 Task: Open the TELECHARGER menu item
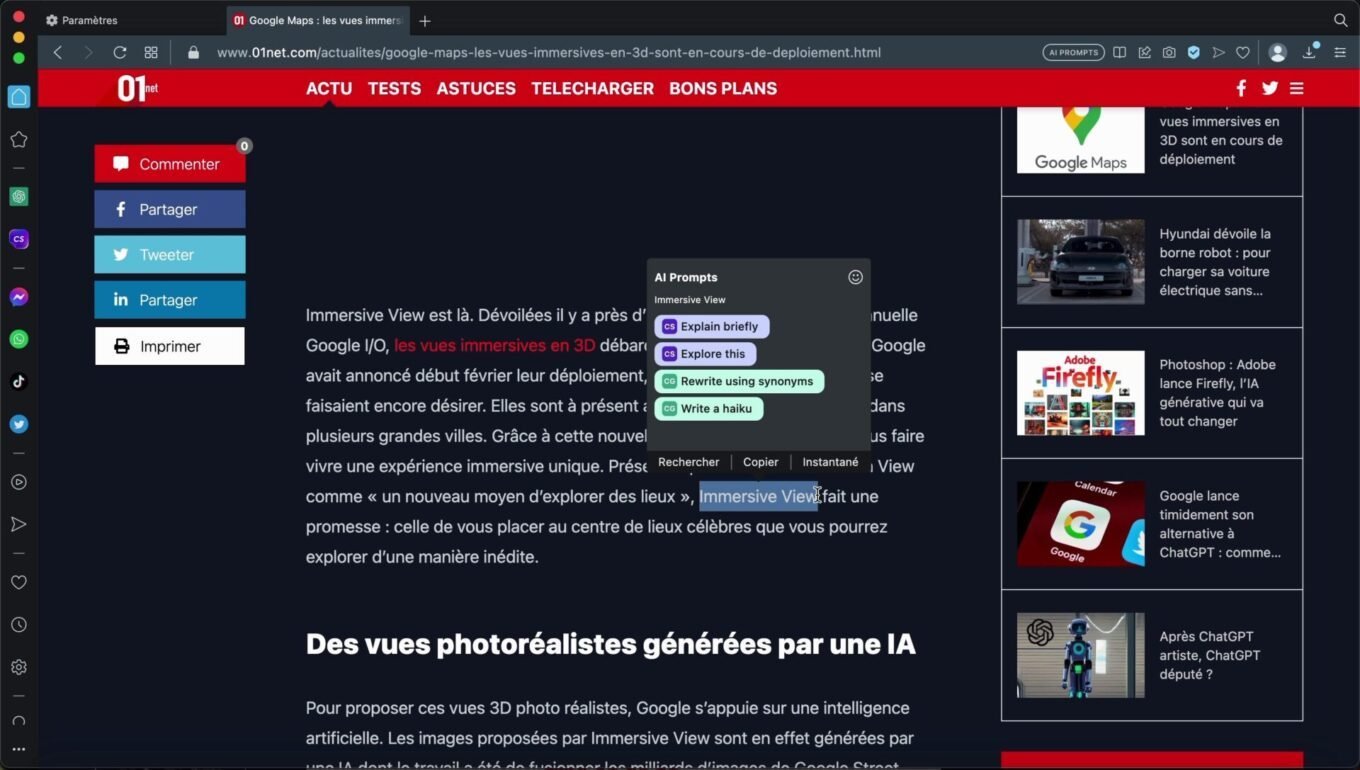592,88
